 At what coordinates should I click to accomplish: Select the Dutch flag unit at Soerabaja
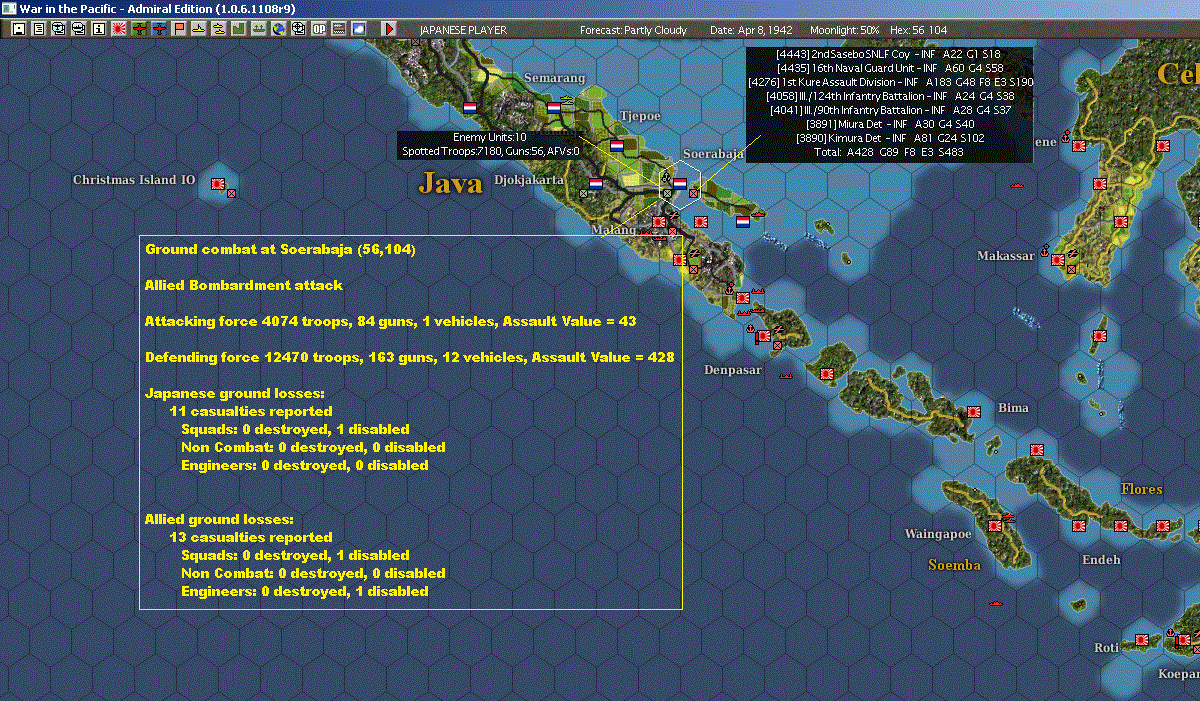[x=680, y=183]
